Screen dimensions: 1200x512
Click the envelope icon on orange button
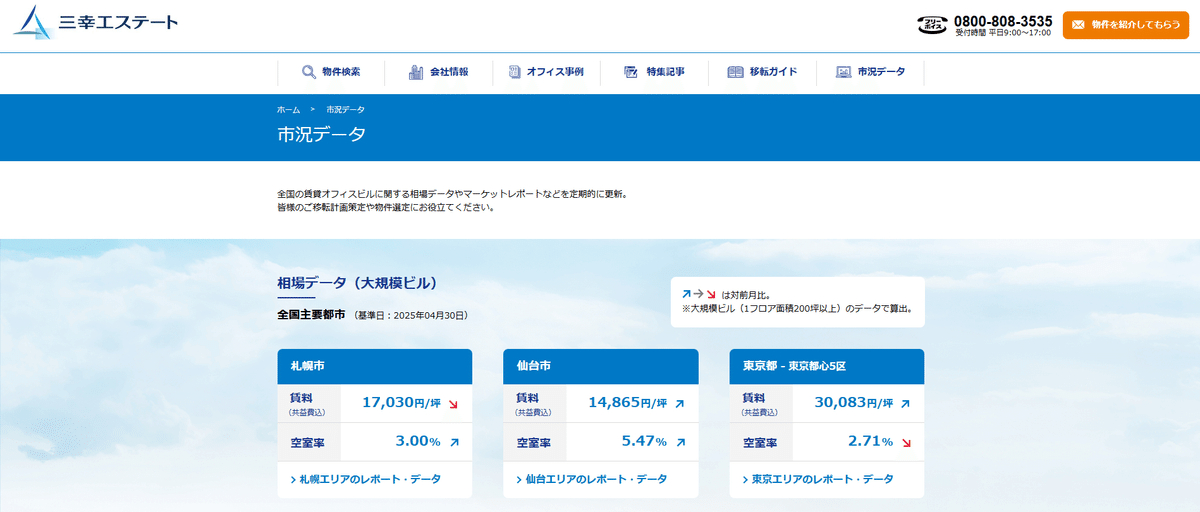click(1078, 24)
